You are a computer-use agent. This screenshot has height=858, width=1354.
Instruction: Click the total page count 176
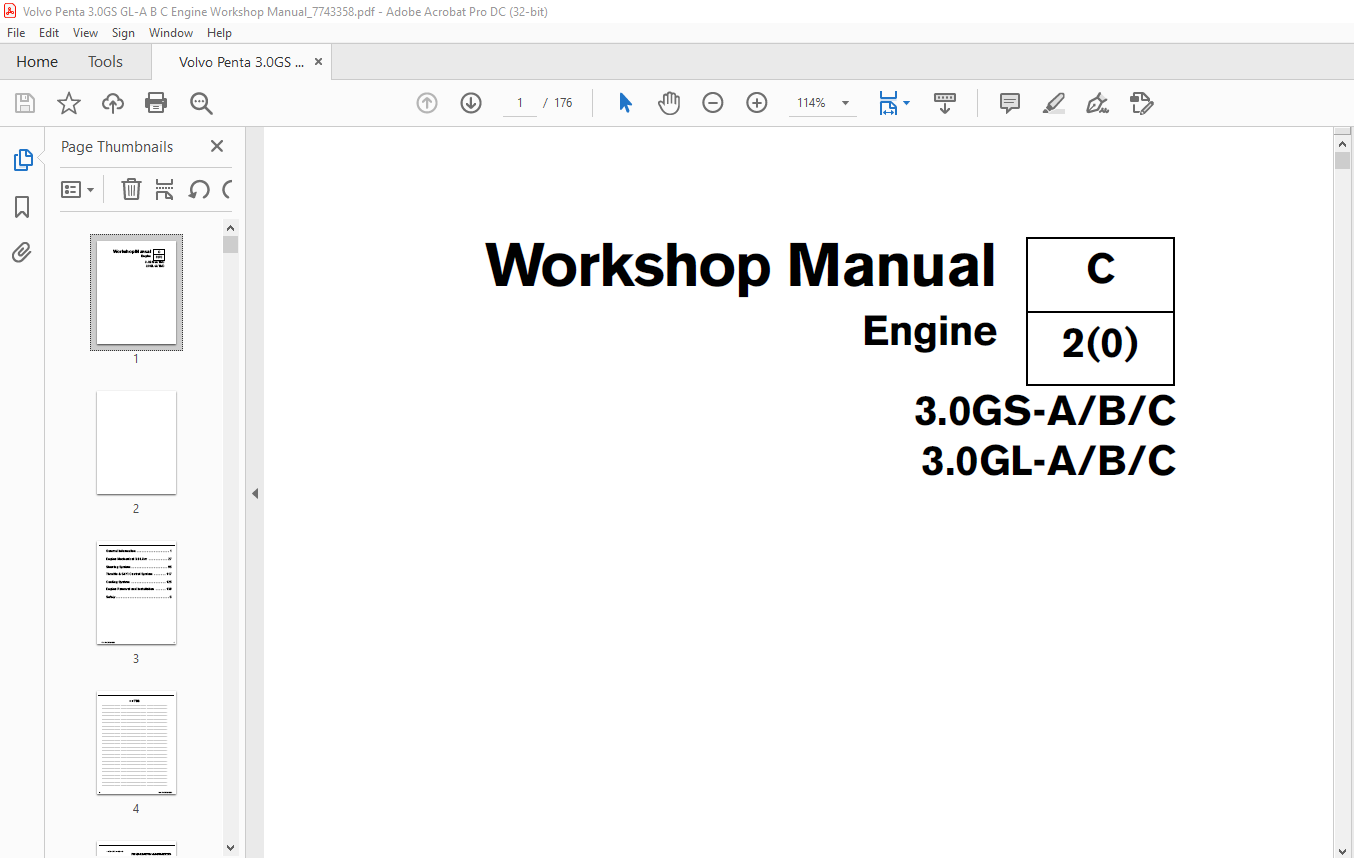(x=563, y=103)
